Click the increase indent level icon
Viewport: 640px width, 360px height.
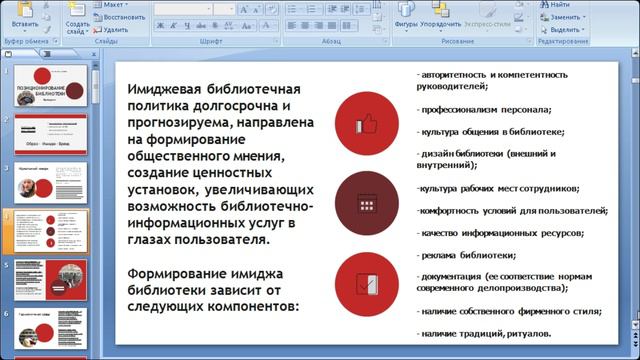344,9
